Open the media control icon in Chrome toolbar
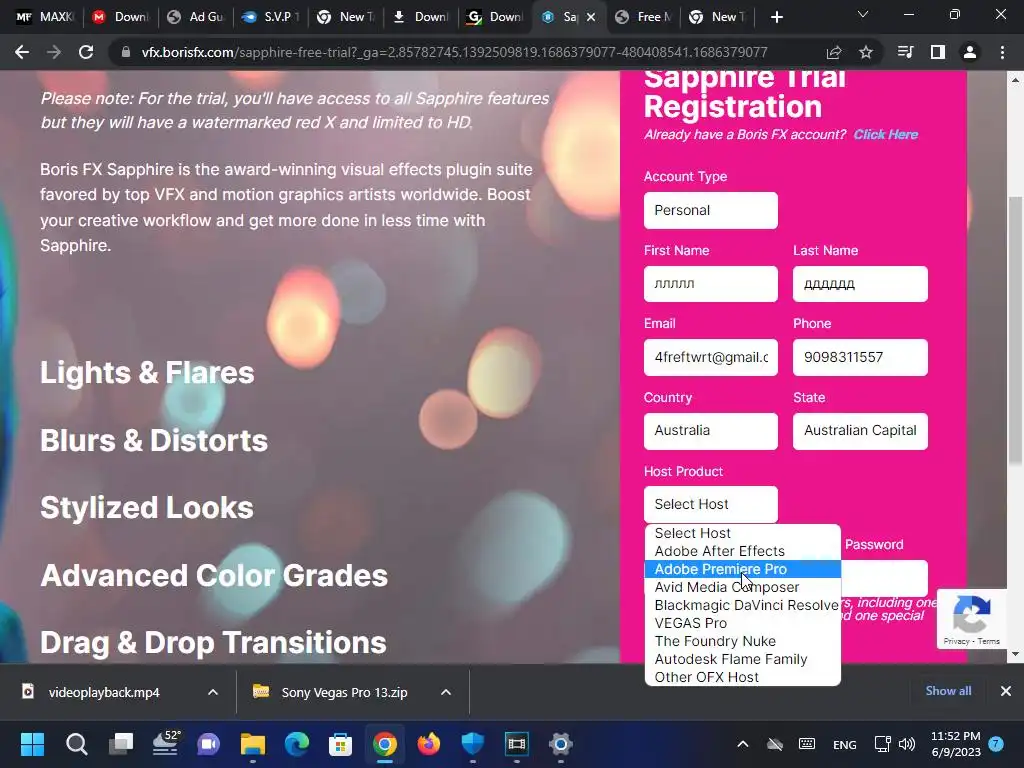Image resolution: width=1024 pixels, height=768 pixels. coord(905,52)
